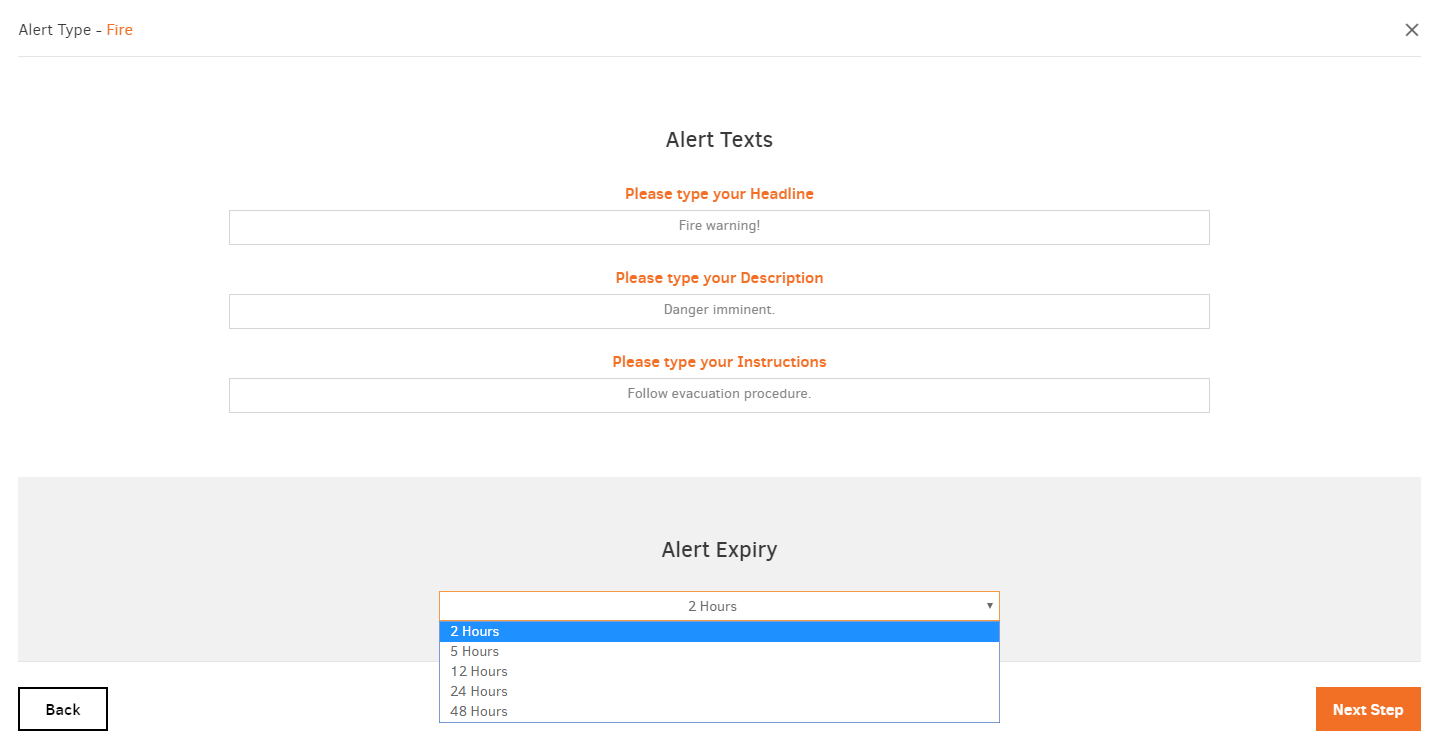The height and width of the screenshot is (746, 1441).
Task: Click the 'Alert Texts' section heading
Action: click(719, 140)
